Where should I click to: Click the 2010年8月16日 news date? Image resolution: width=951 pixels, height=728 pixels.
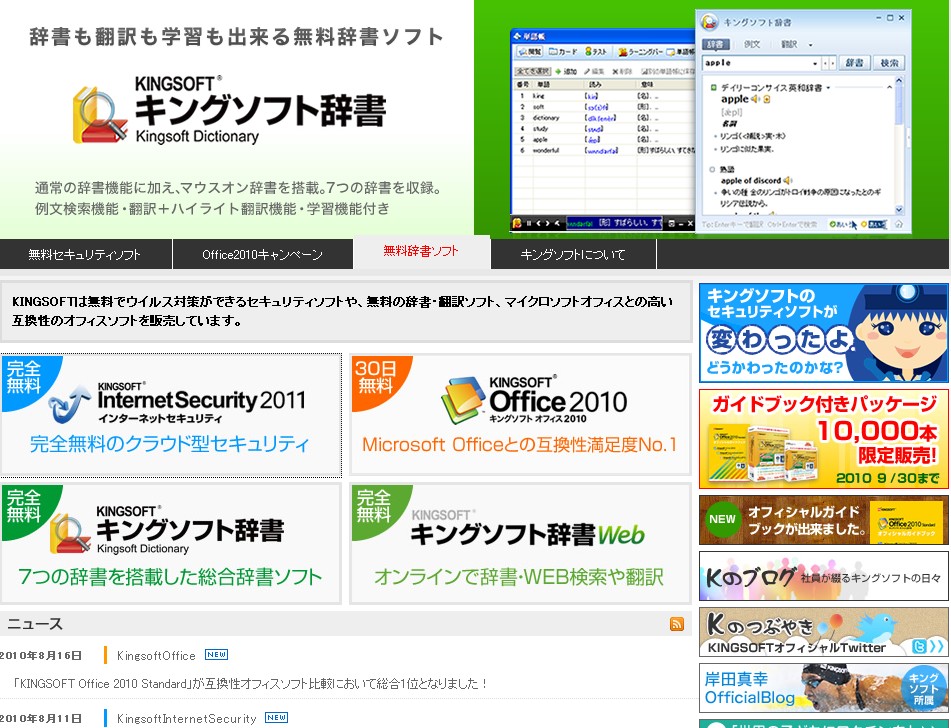[41, 656]
